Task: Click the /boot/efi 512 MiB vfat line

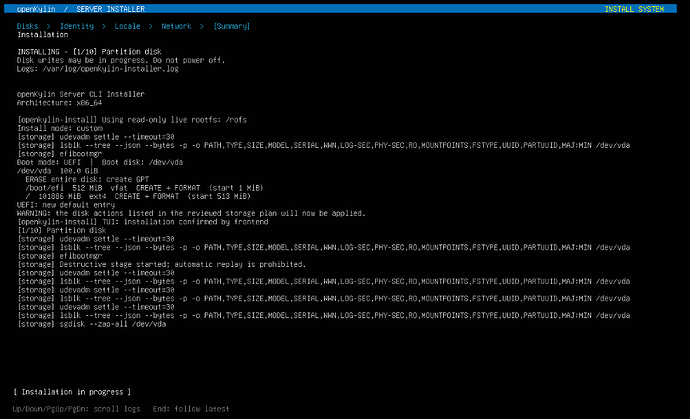Action: [144, 188]
